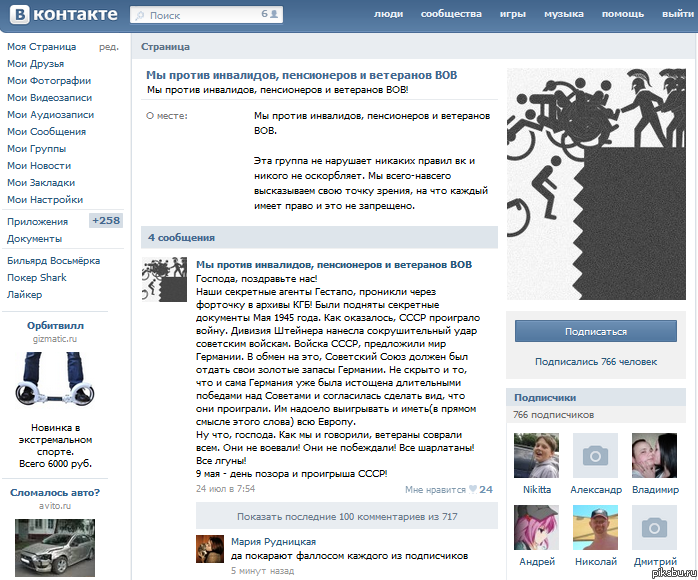The width and height of the screenshot is (698, 580).
Task: Open Мои Друзья
Action: (35, 64)
